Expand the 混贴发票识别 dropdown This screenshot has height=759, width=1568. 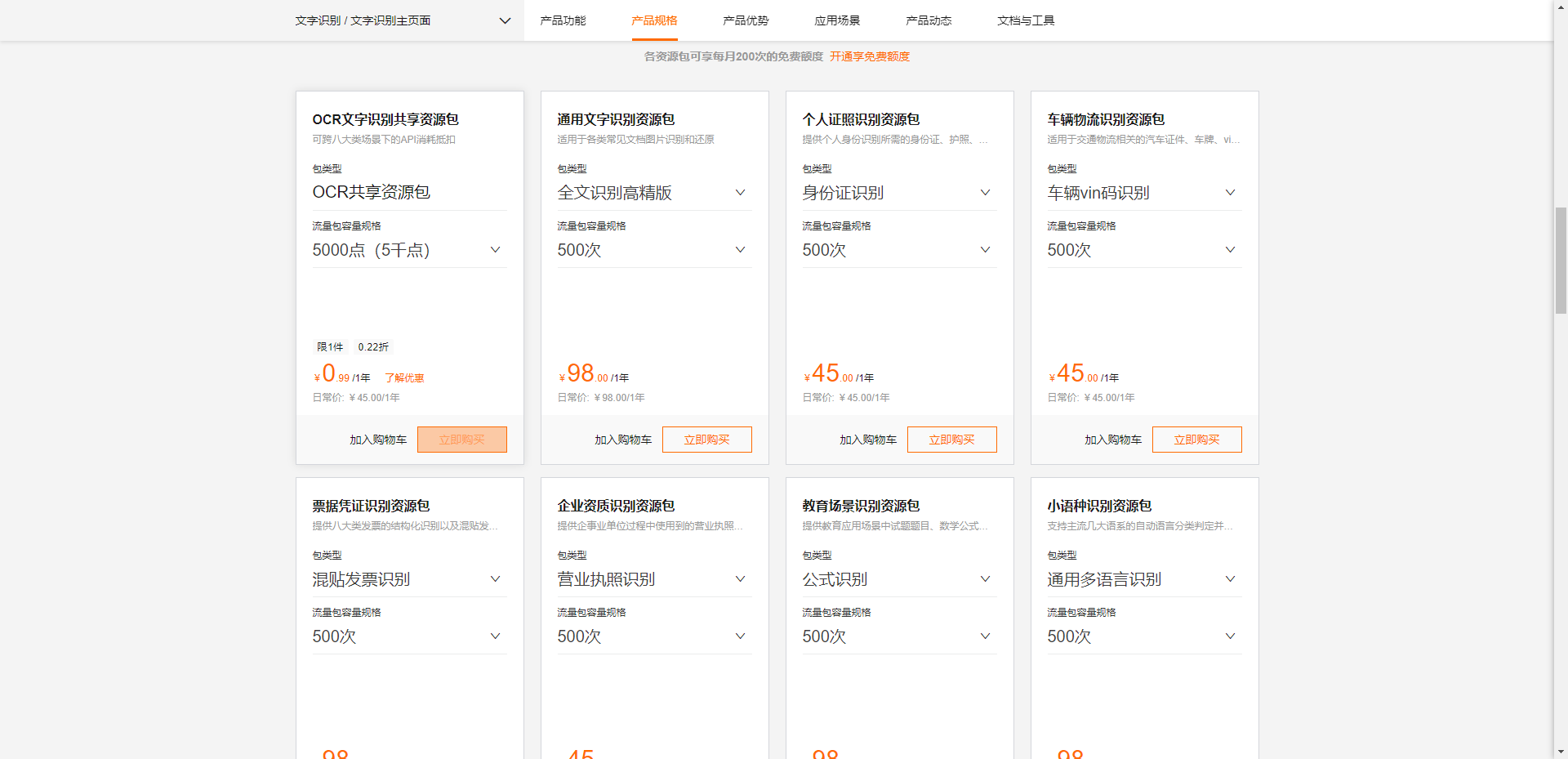point(409,579)
